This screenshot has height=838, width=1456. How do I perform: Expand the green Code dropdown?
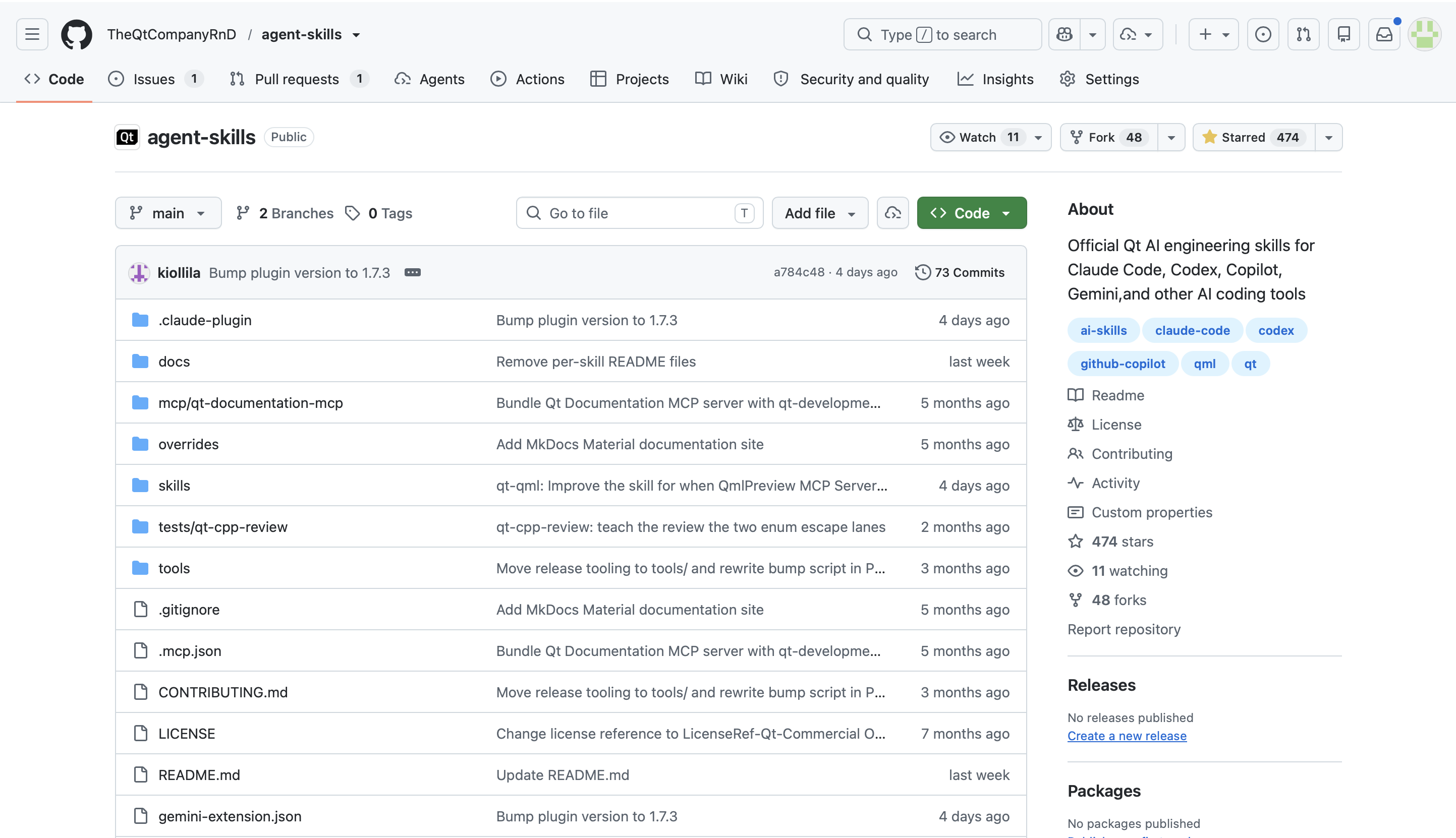971,213
